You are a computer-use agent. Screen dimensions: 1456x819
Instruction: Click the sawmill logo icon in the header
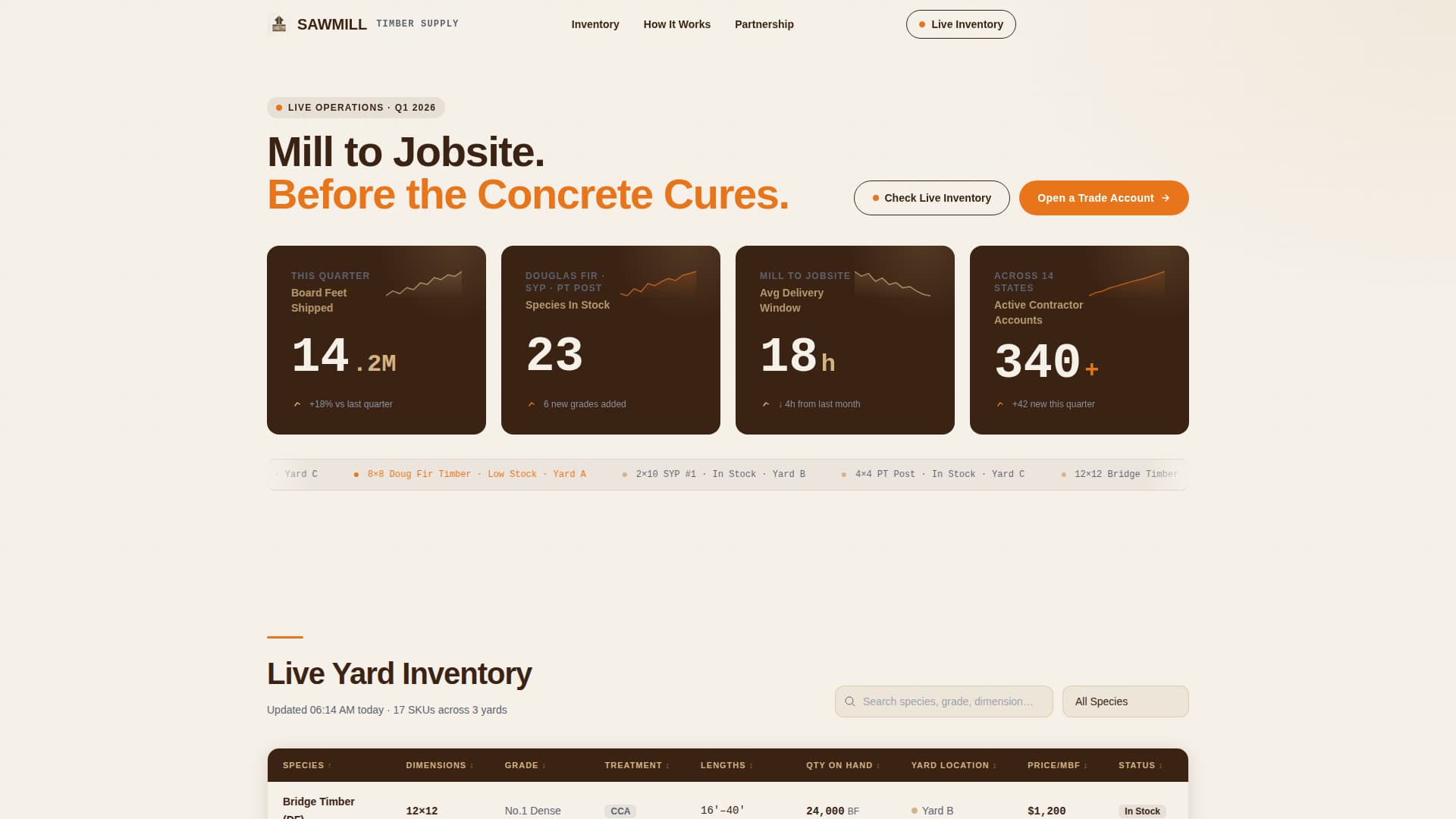(278, 24)
